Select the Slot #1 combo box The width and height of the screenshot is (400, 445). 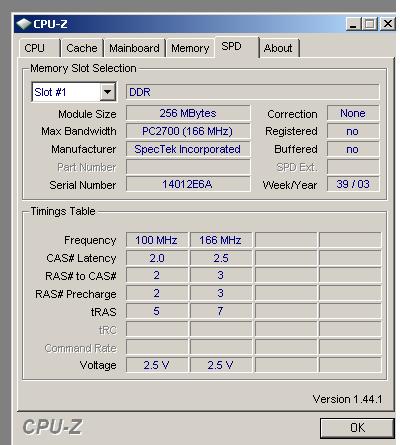point(74,92)
